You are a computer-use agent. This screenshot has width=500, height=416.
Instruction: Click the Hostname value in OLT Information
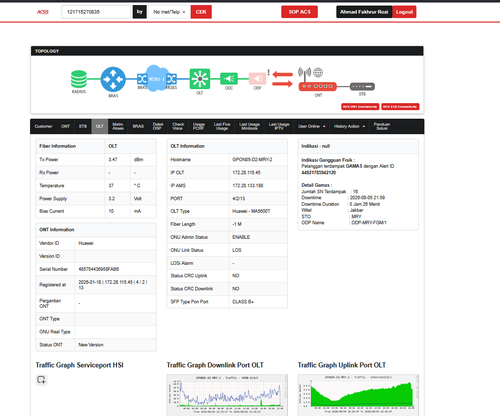pyautogui.click(x=252, y=160)
